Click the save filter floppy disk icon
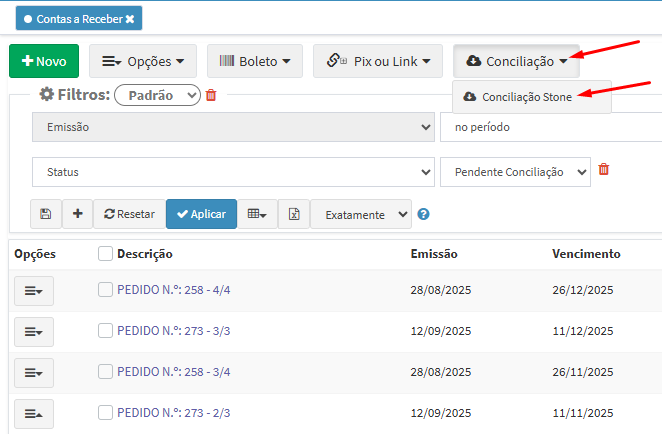 pos(46,214)
